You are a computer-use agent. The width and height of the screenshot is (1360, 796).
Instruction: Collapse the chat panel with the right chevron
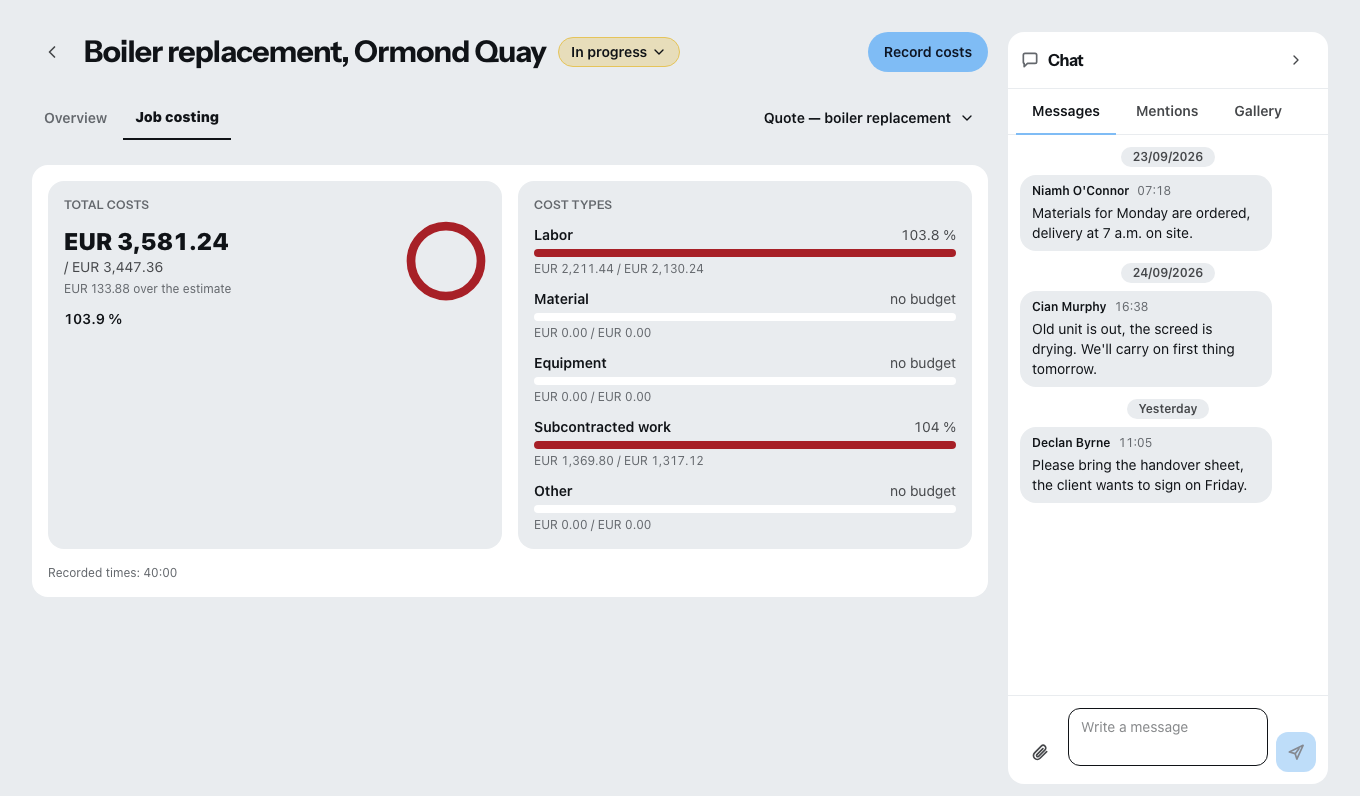[1296, 60]
